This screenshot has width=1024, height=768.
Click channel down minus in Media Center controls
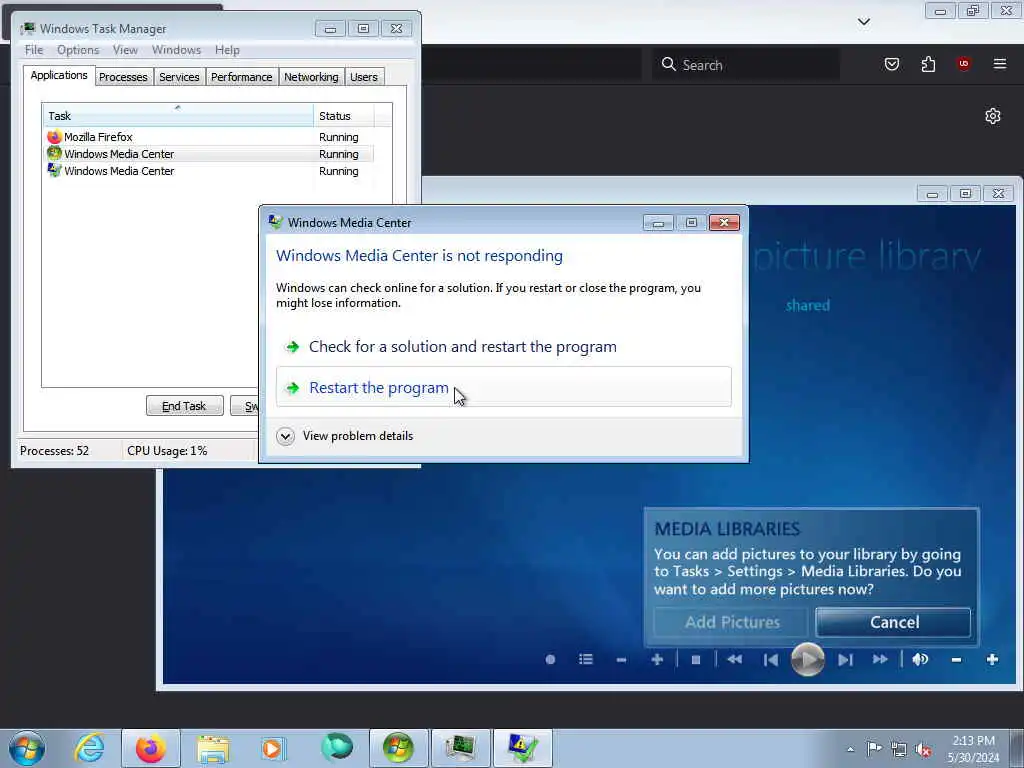tap(621, 660)
